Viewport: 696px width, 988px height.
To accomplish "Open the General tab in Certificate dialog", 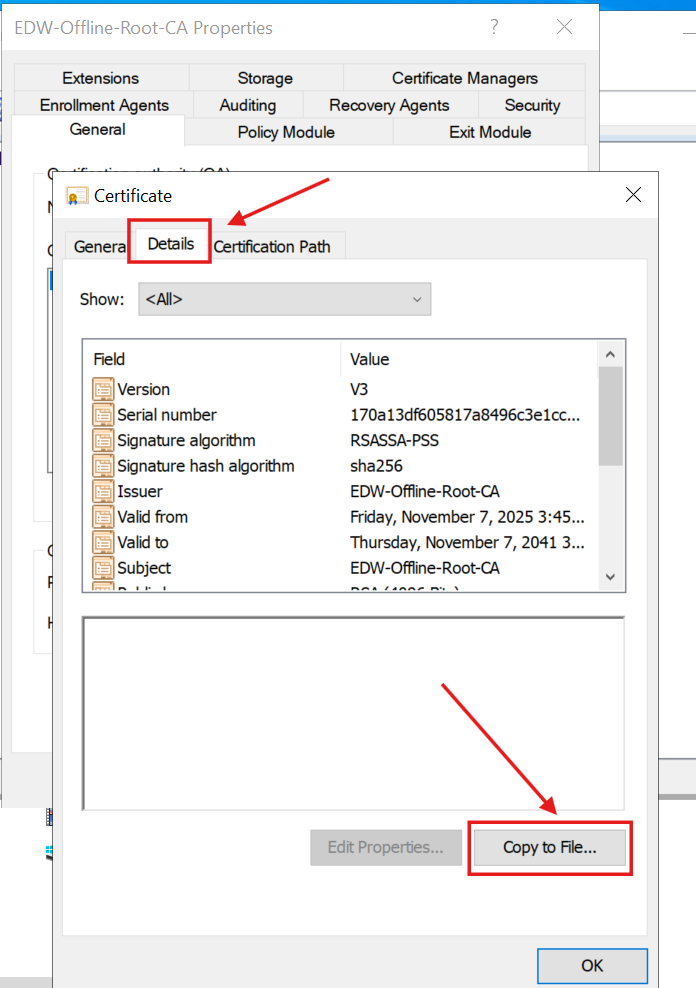I will [x=100, y=246].
